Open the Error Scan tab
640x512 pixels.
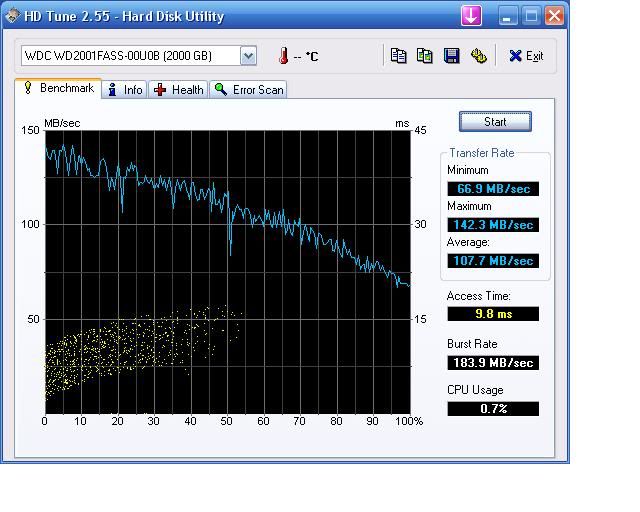[248, 89]
